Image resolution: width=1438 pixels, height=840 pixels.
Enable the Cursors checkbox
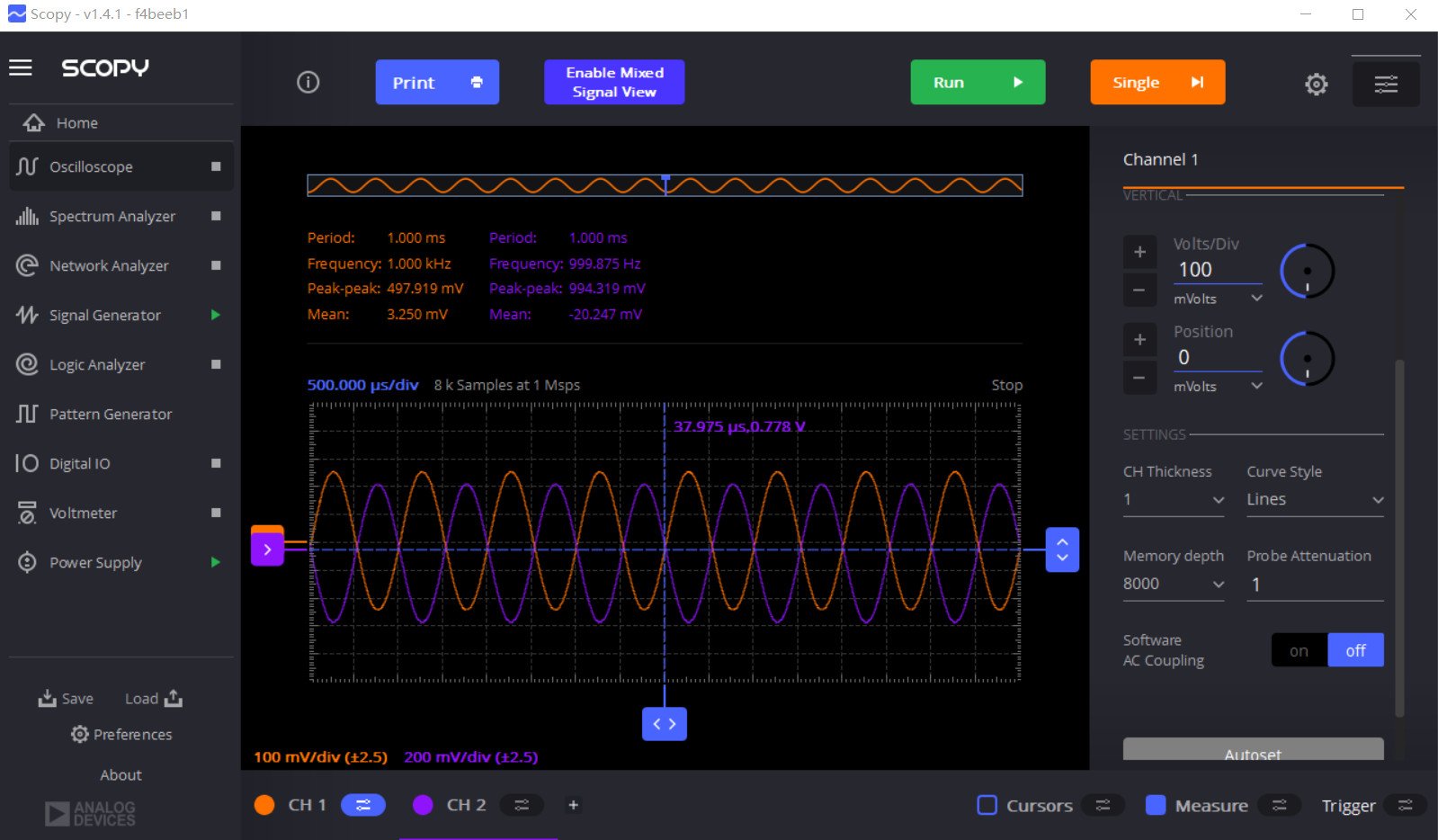(x=987, y=805)
